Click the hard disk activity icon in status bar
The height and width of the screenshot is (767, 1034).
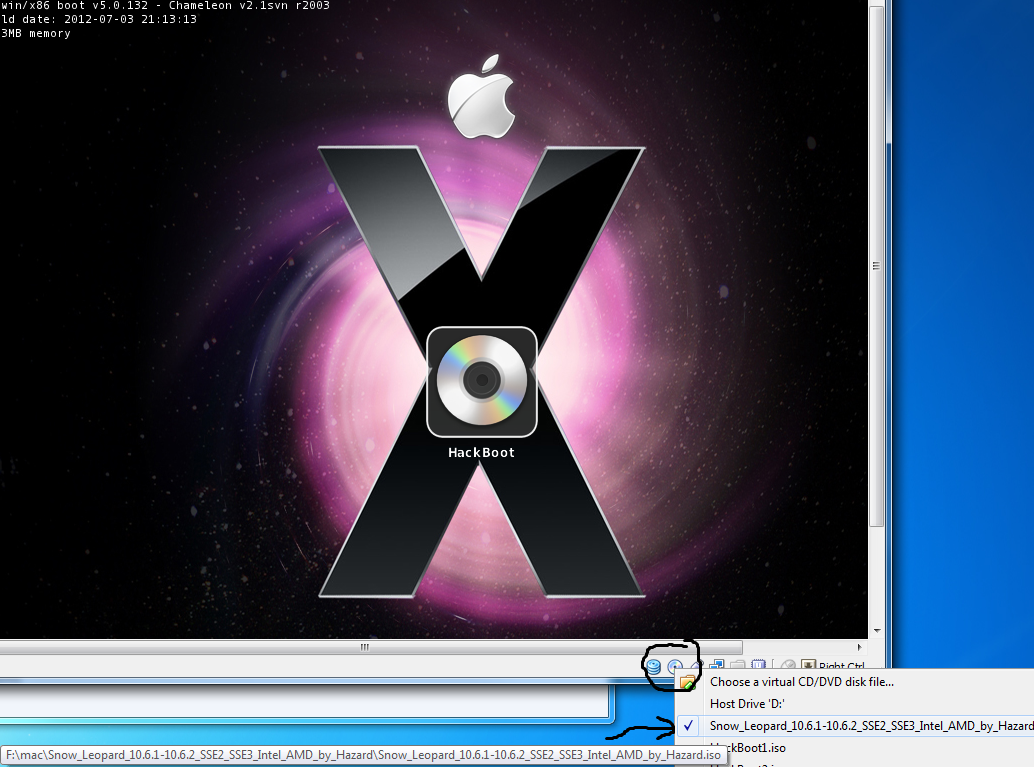(653, 666)
